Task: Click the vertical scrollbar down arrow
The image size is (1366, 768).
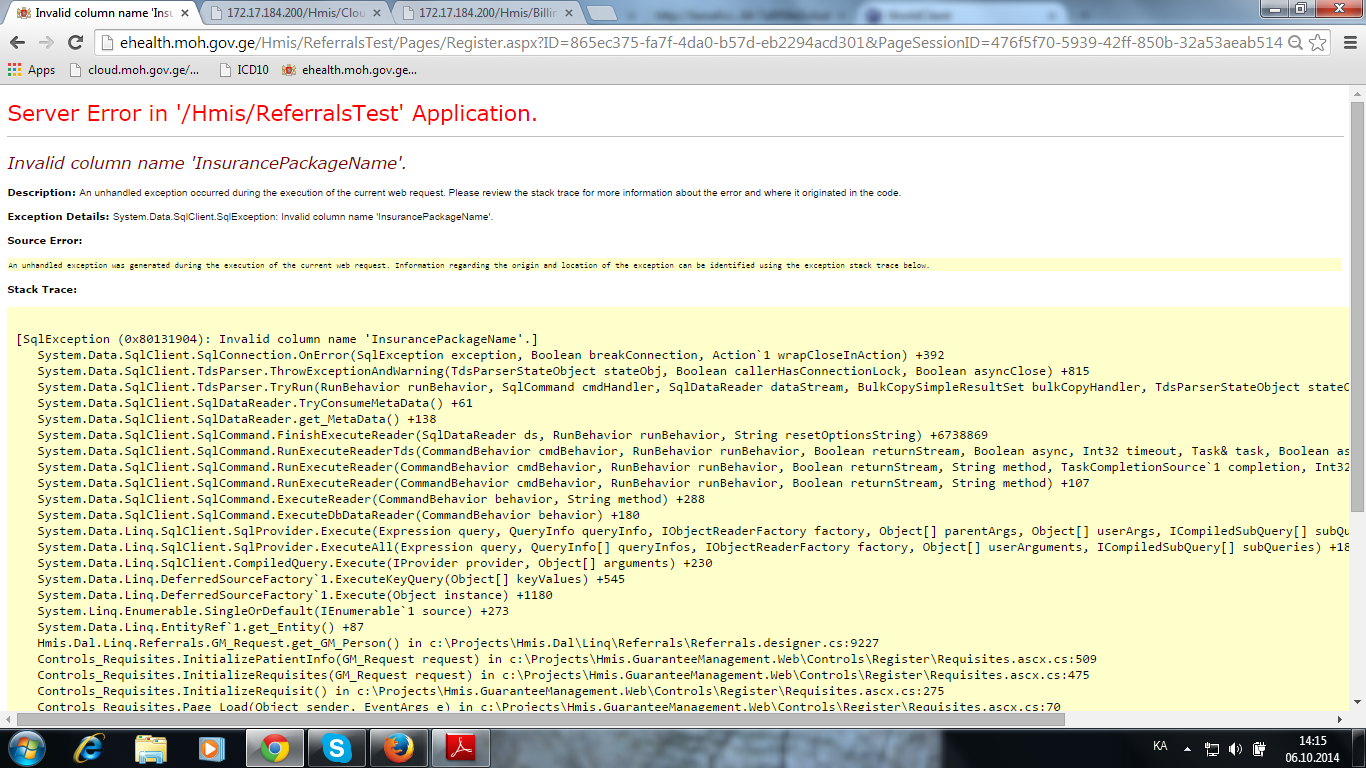Action: click(1357, 703)
